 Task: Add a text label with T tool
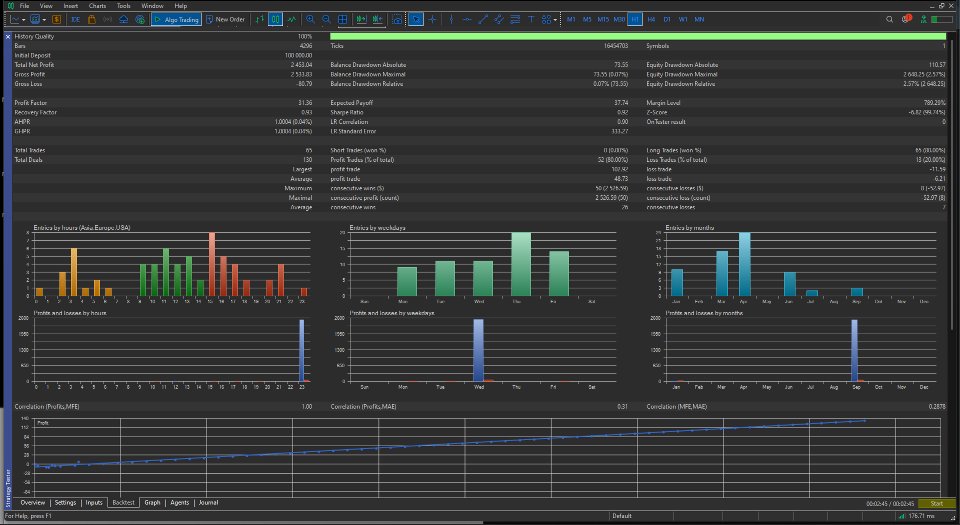tap(531, 20)
